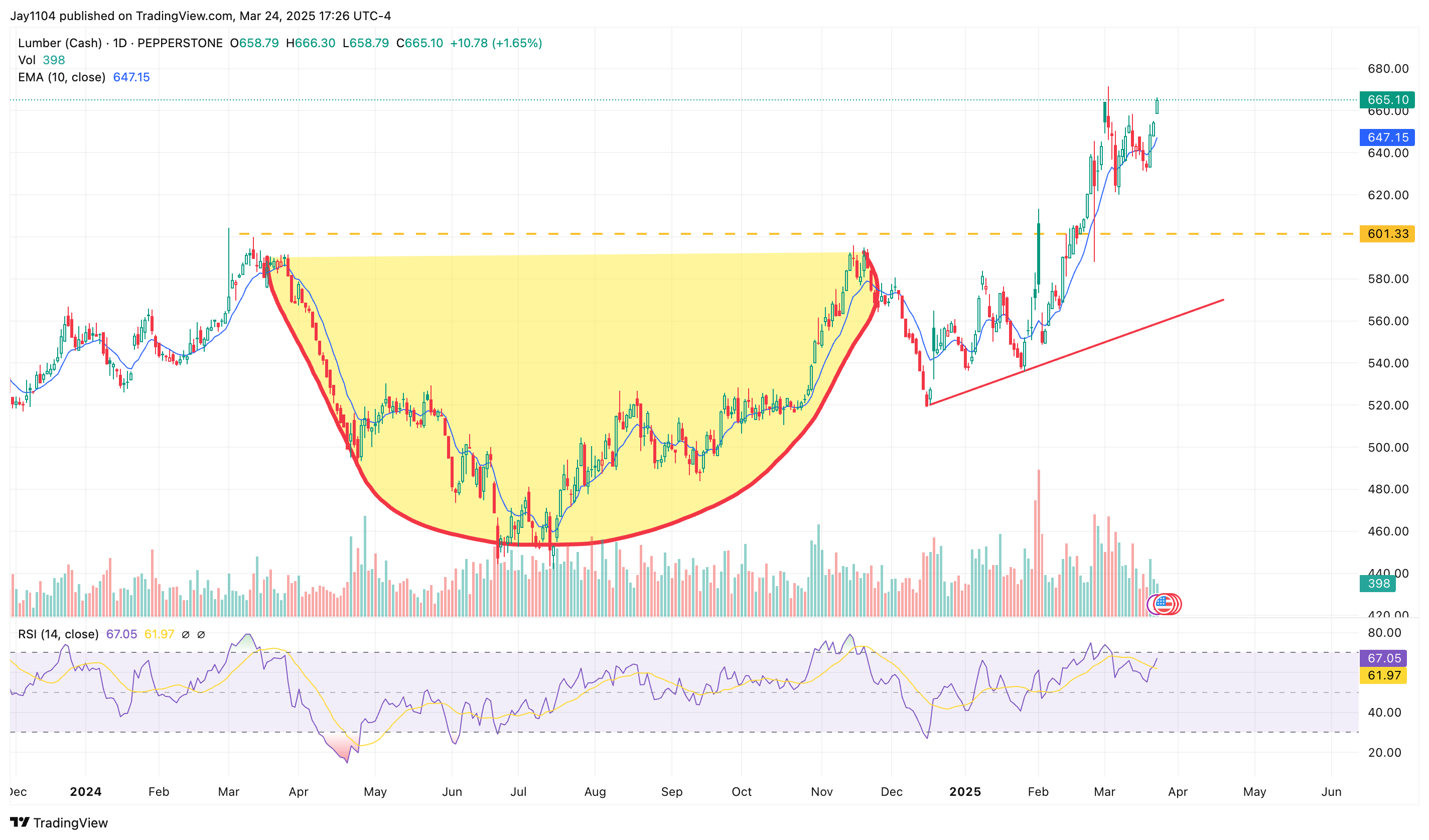This screenshot has width=1429, height=840.
Task: Click the 40.00 RSI axis label
Action: tap(1384, 713)
